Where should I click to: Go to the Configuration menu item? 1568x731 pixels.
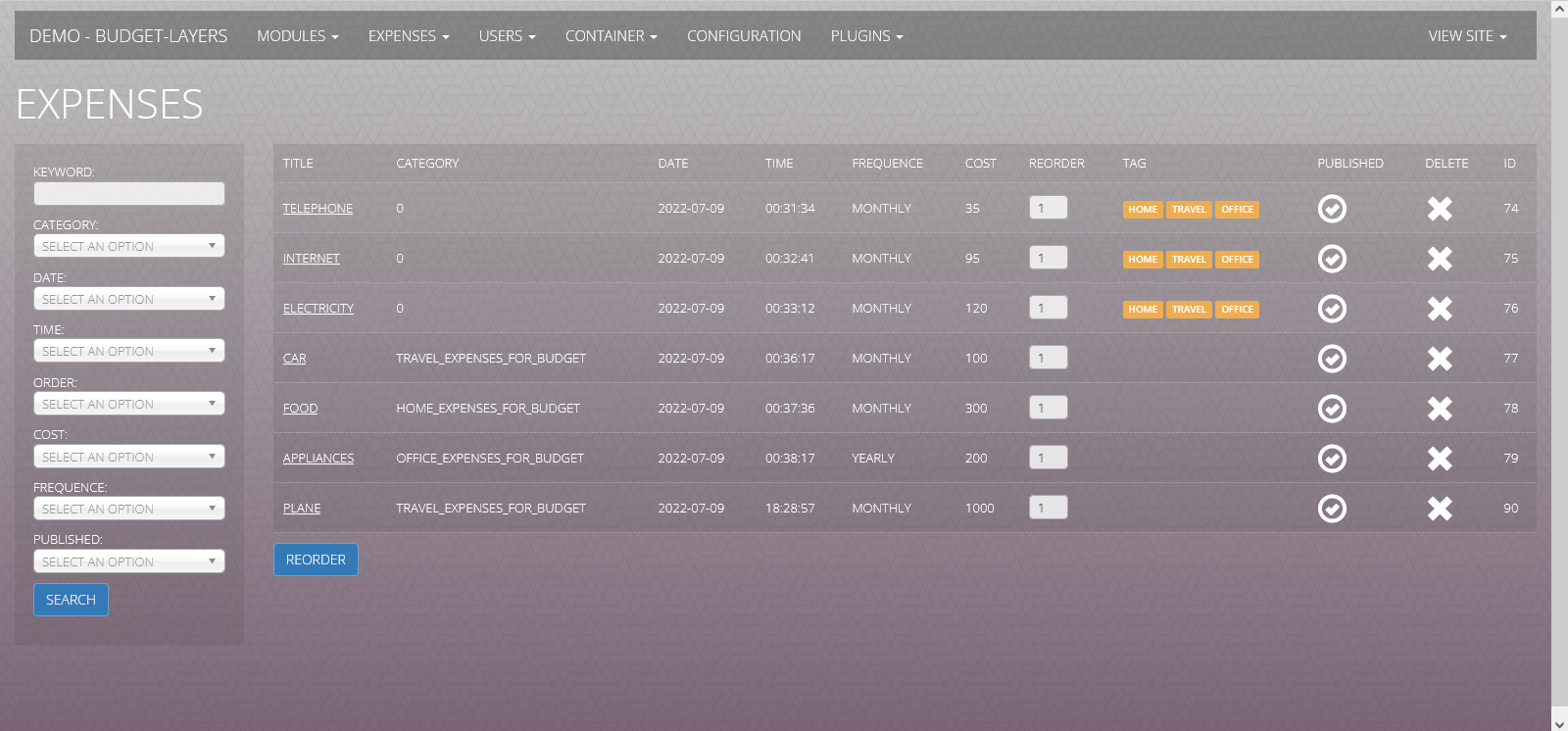[x=743, y=36]
